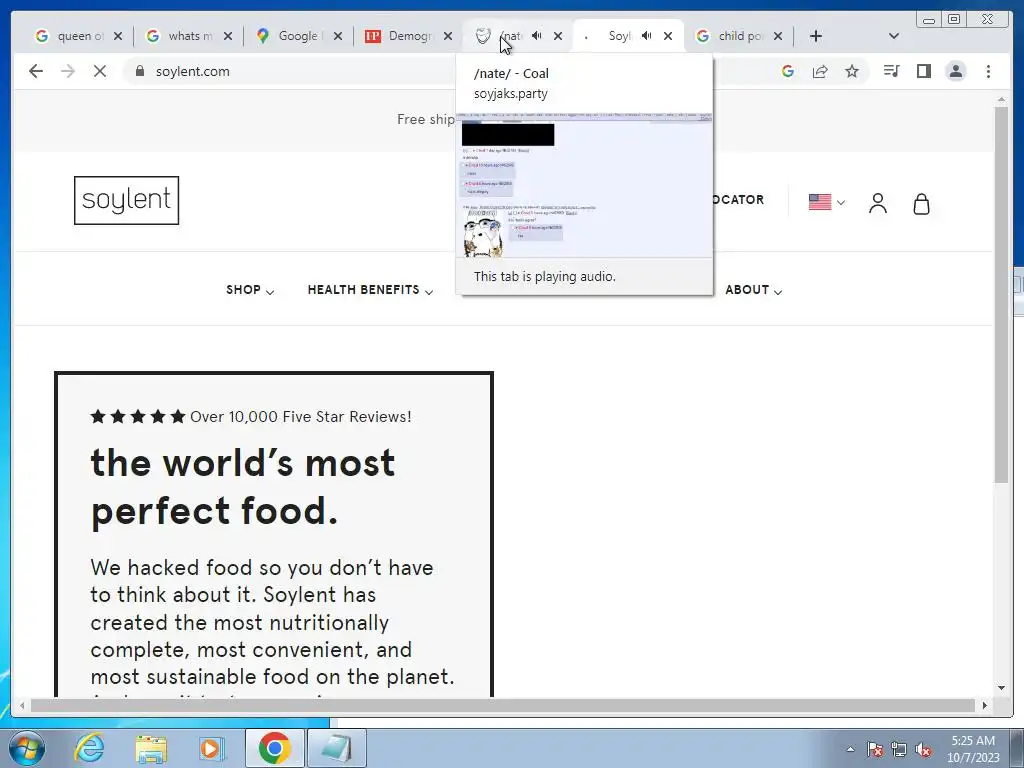Click the tab preview thumbnail of /nate/
The height and width of the screenshot is (768, 1024).
[x=584, y=185]
